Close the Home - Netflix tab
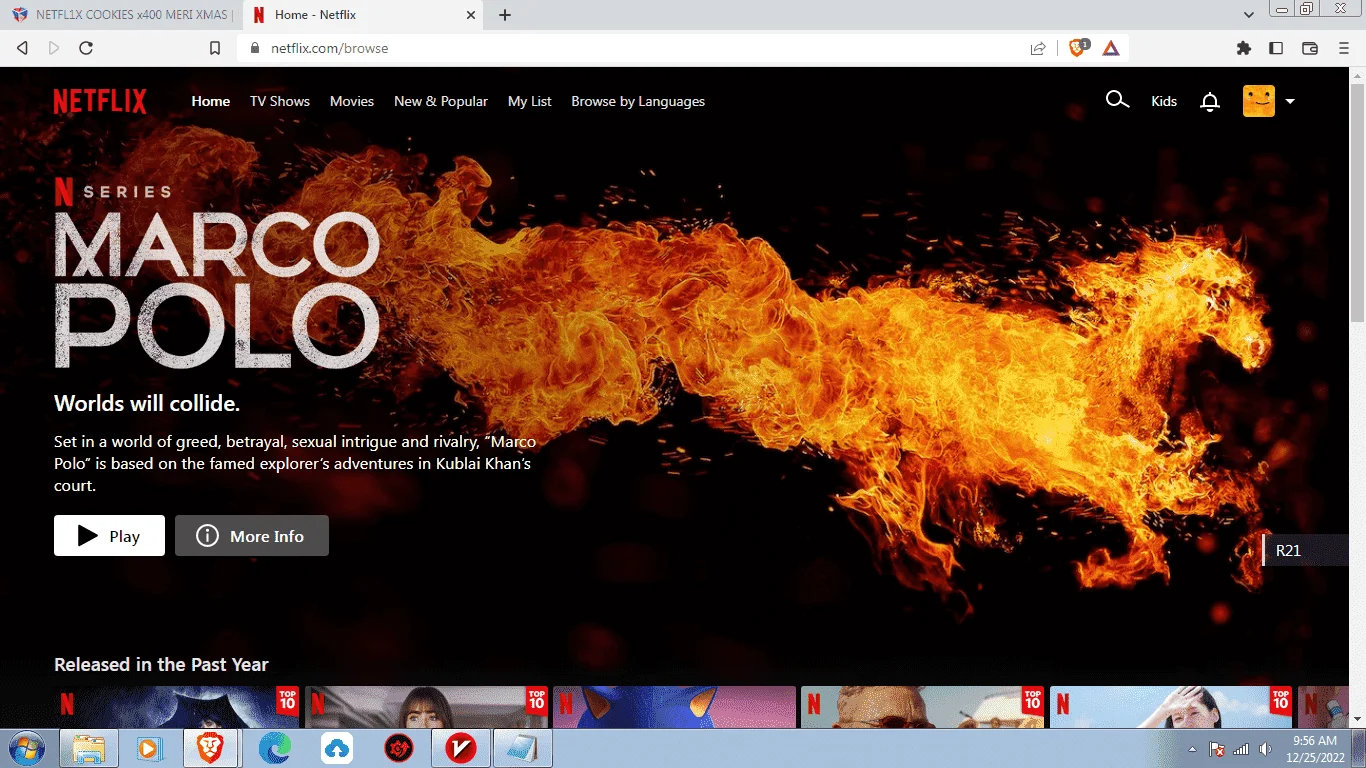 point(471,15)
